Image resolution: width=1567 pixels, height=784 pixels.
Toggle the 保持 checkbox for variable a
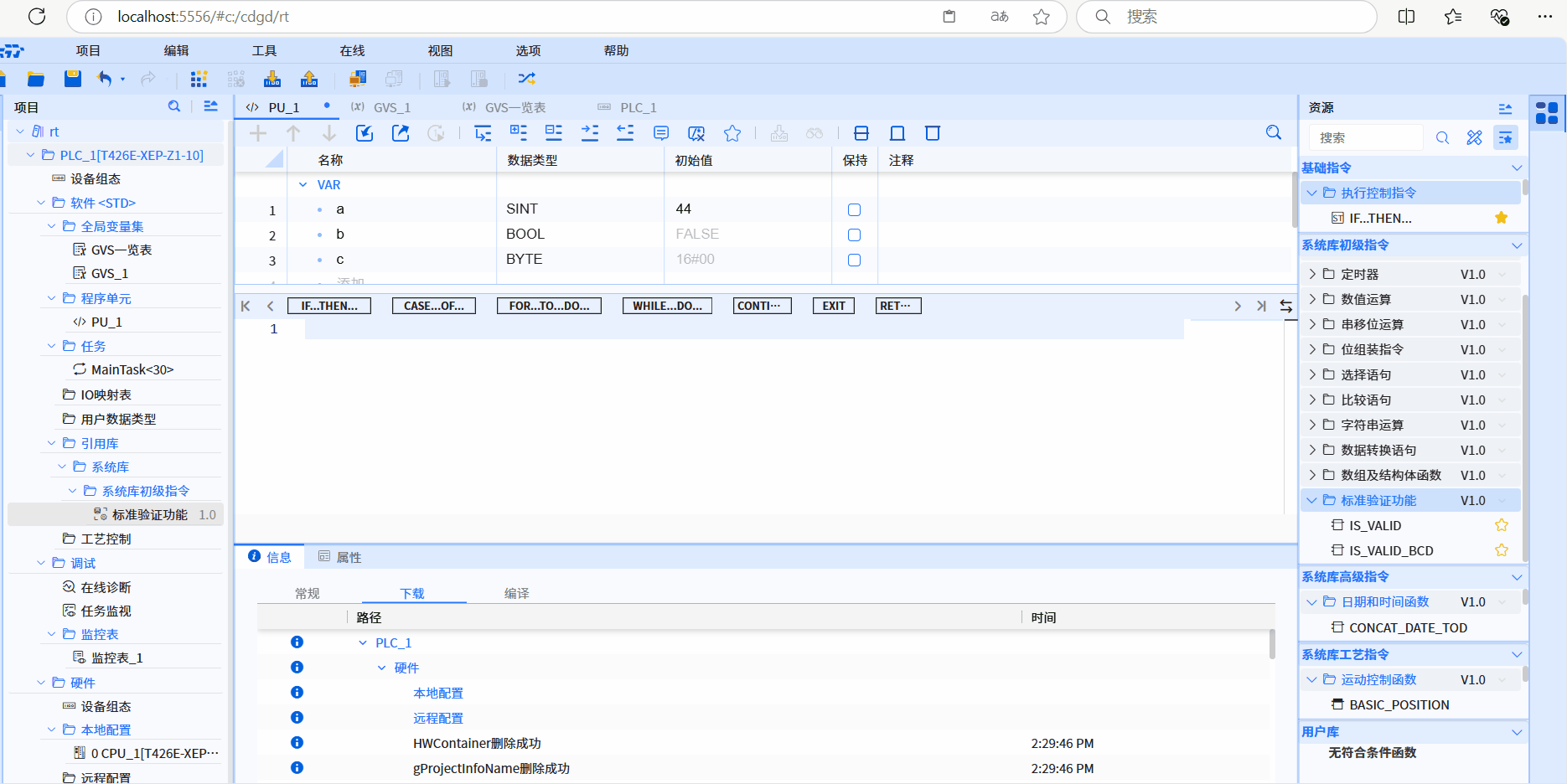pos(854,209)
